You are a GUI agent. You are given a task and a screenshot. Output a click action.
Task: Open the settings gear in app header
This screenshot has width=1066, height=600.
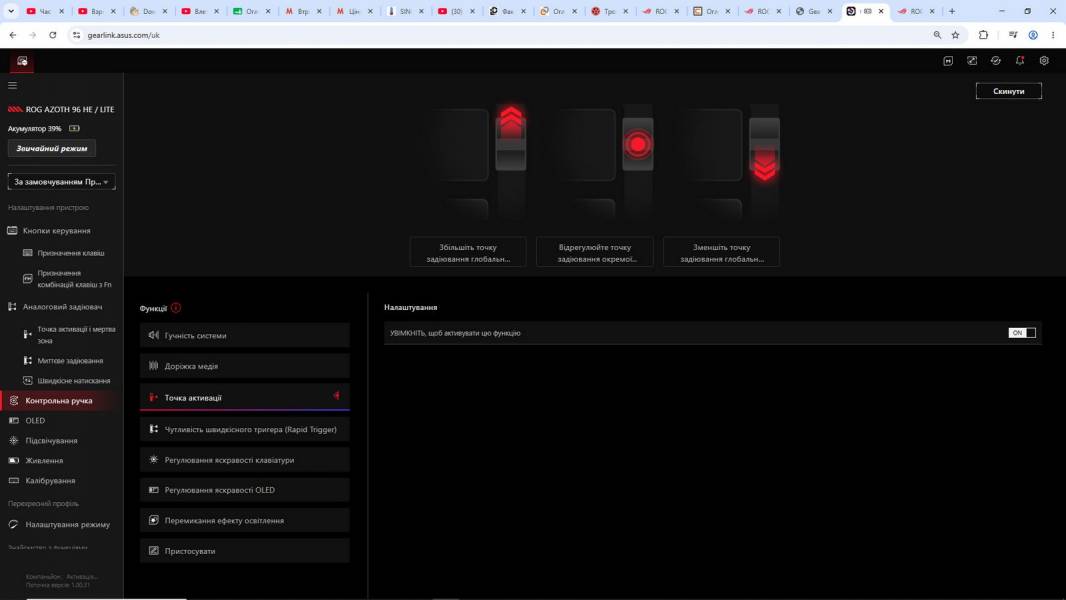(x=1044, y=60)
